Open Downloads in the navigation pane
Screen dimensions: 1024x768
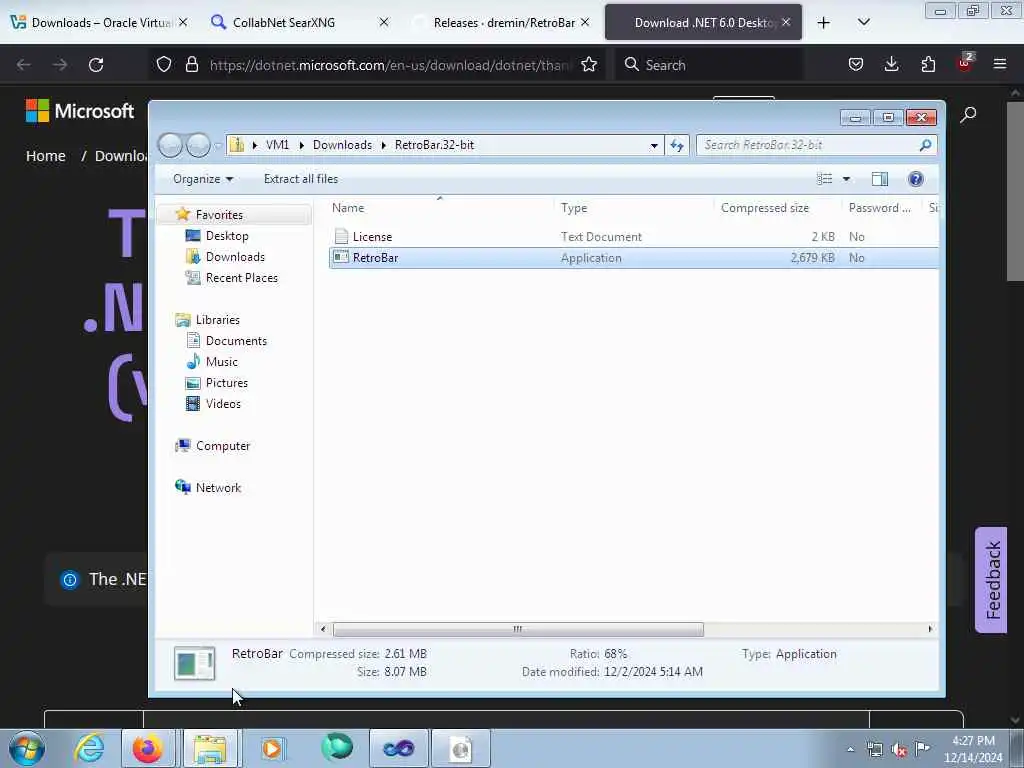235,257
